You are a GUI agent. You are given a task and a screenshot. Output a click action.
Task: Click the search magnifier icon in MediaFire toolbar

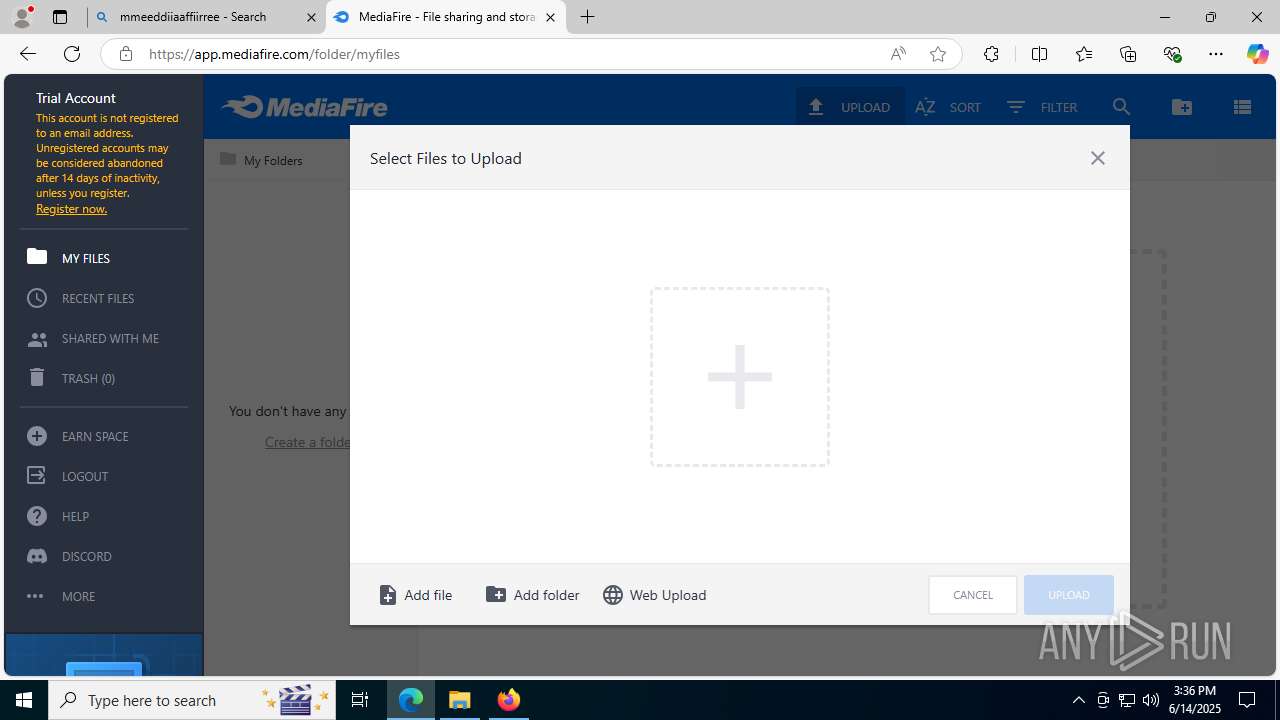tap(1121, 107)
